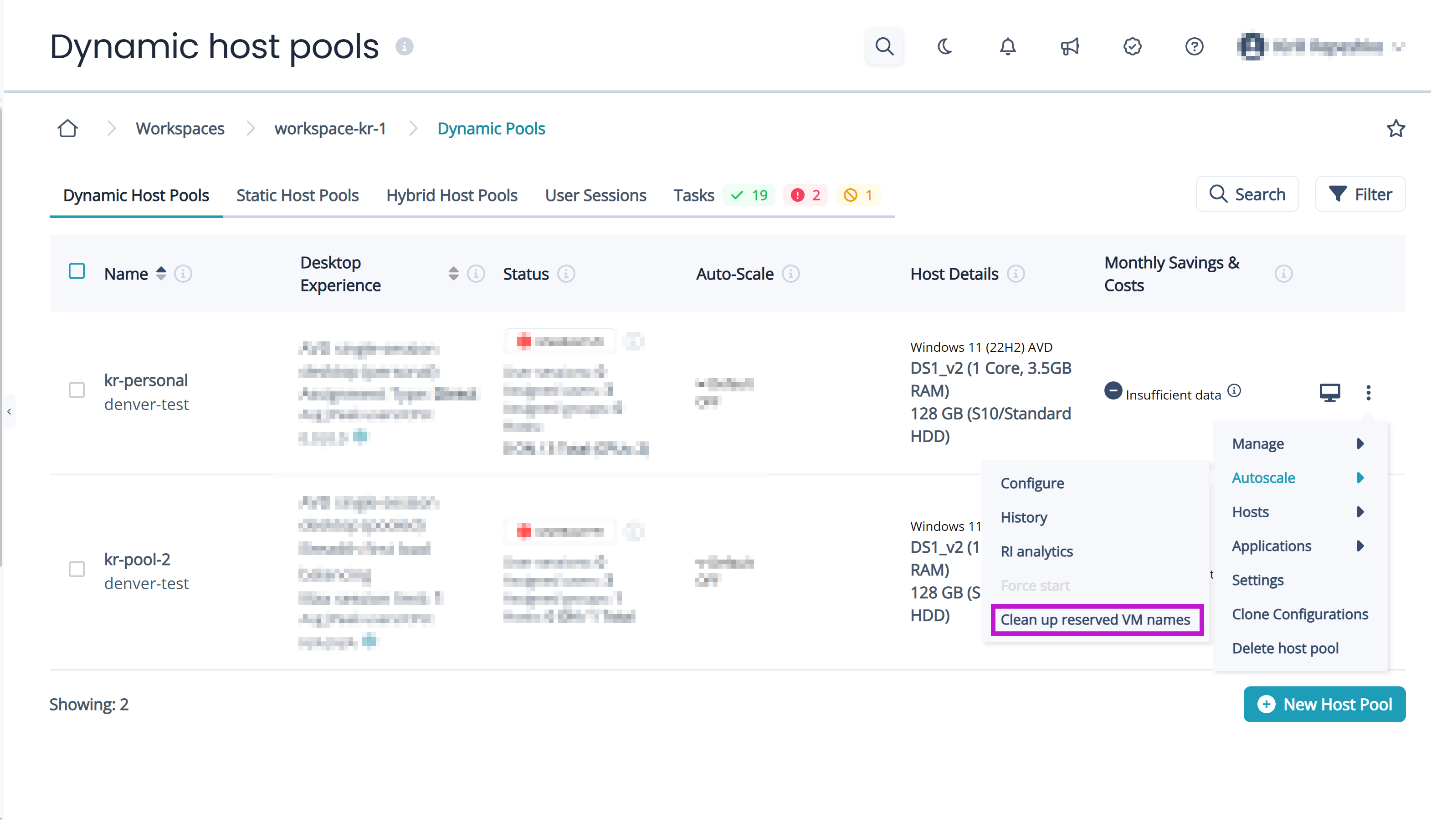
Task: Open the Filter button
Action: point(1360,195)
